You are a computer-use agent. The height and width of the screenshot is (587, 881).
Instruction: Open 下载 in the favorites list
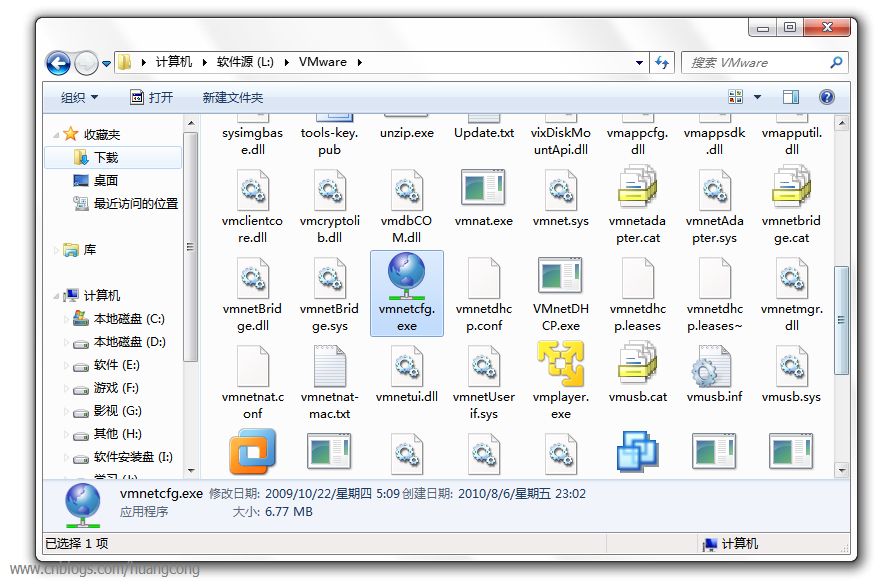pos(112,157)
